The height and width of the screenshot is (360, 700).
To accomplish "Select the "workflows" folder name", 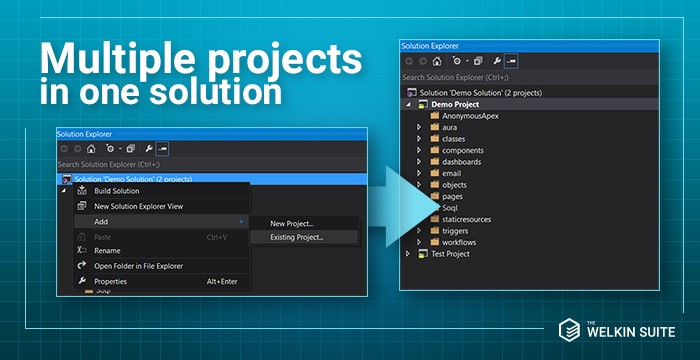I will pos(459,243).
